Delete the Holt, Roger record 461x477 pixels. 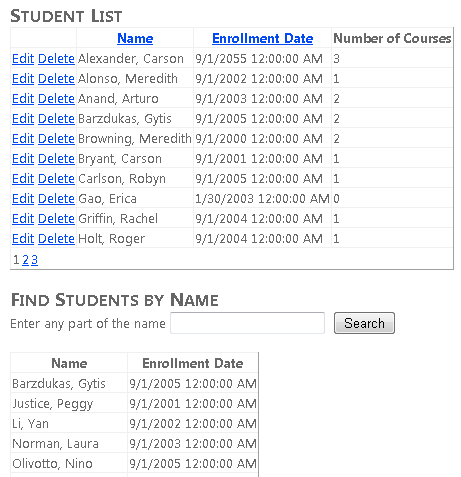pyautogui.click(x=56, y=239)
